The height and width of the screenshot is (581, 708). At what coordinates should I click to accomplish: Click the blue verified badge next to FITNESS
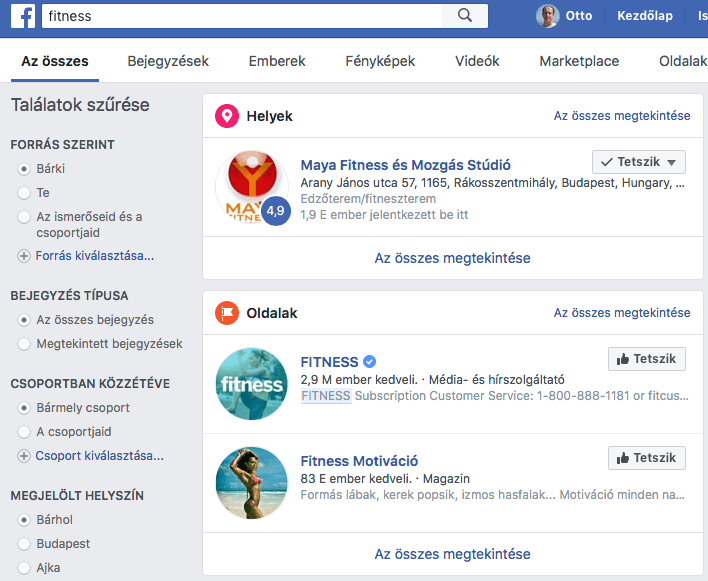[x=369, y=362]
